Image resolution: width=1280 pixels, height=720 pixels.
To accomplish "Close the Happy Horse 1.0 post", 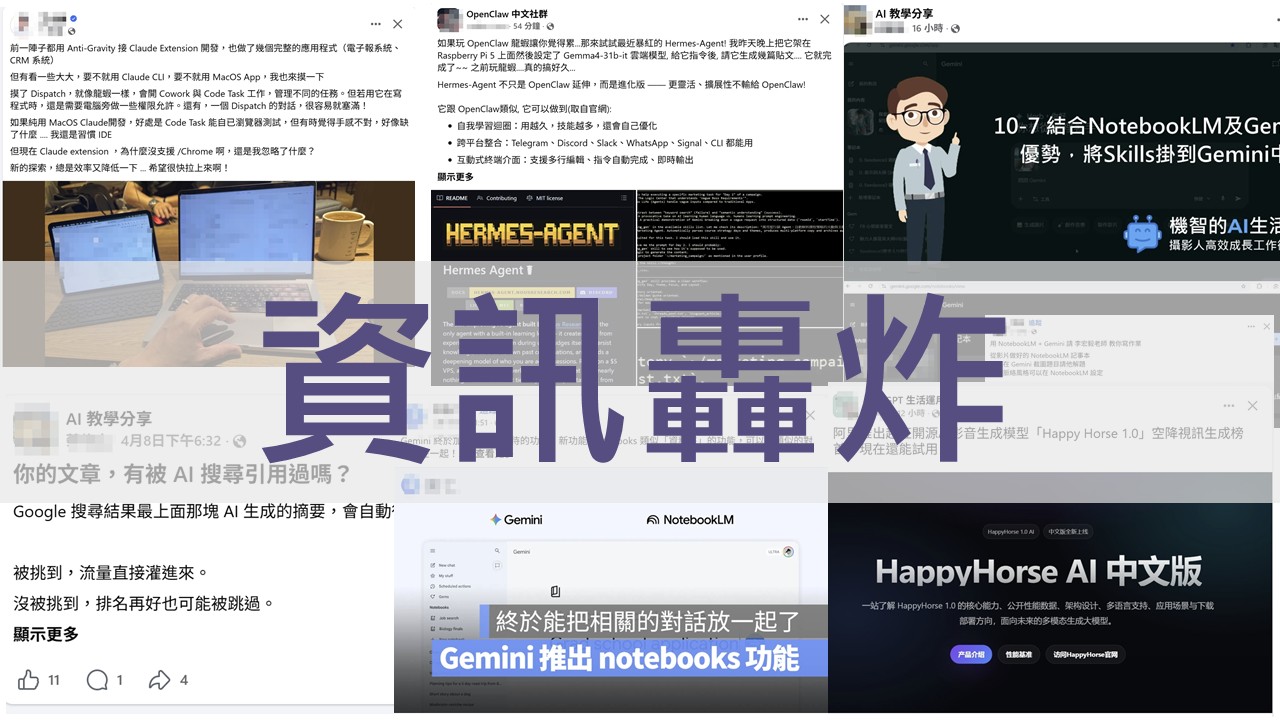I will click(1252, 406).
